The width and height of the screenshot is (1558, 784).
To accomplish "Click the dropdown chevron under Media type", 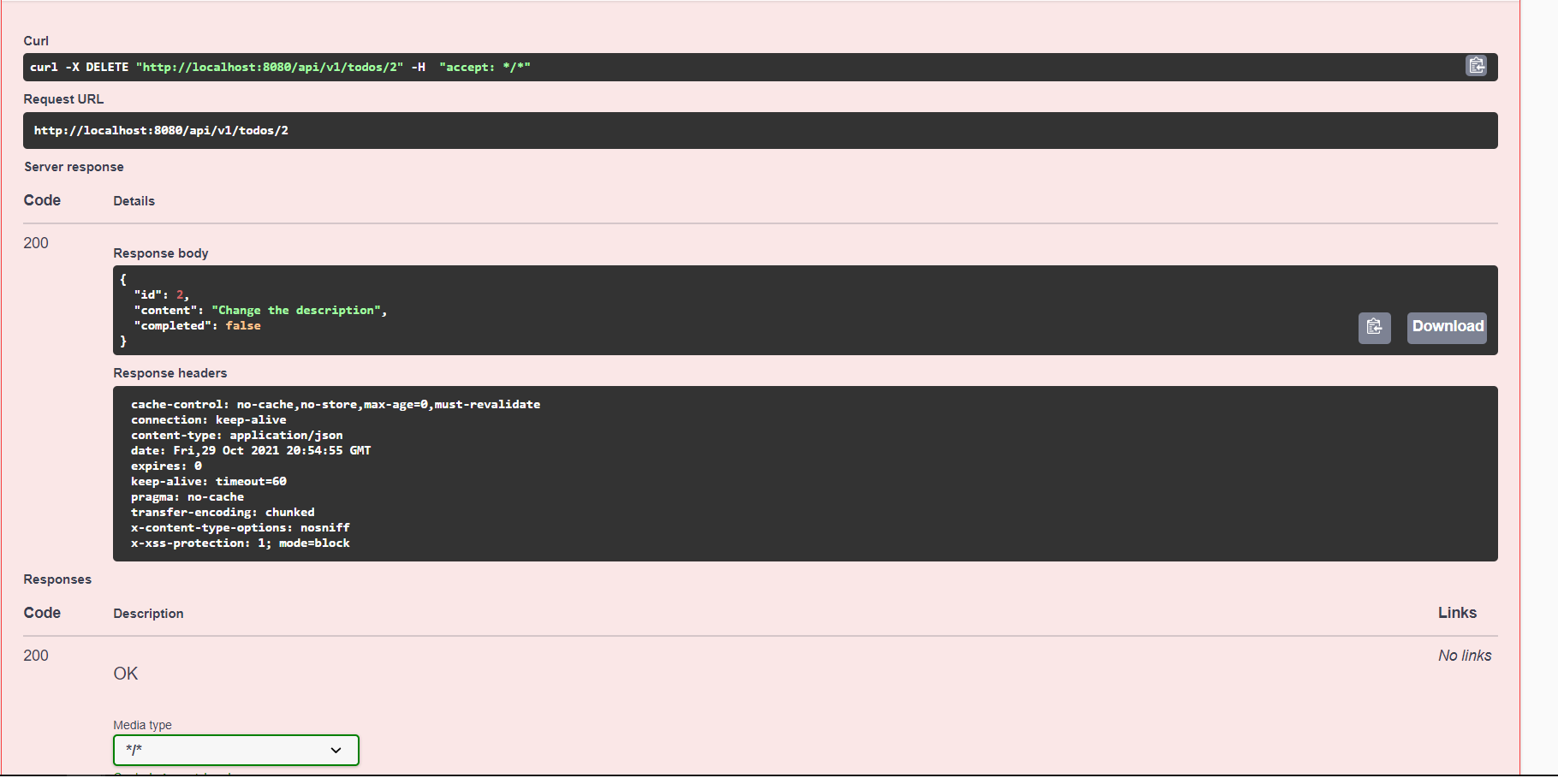I will [335, 750].
